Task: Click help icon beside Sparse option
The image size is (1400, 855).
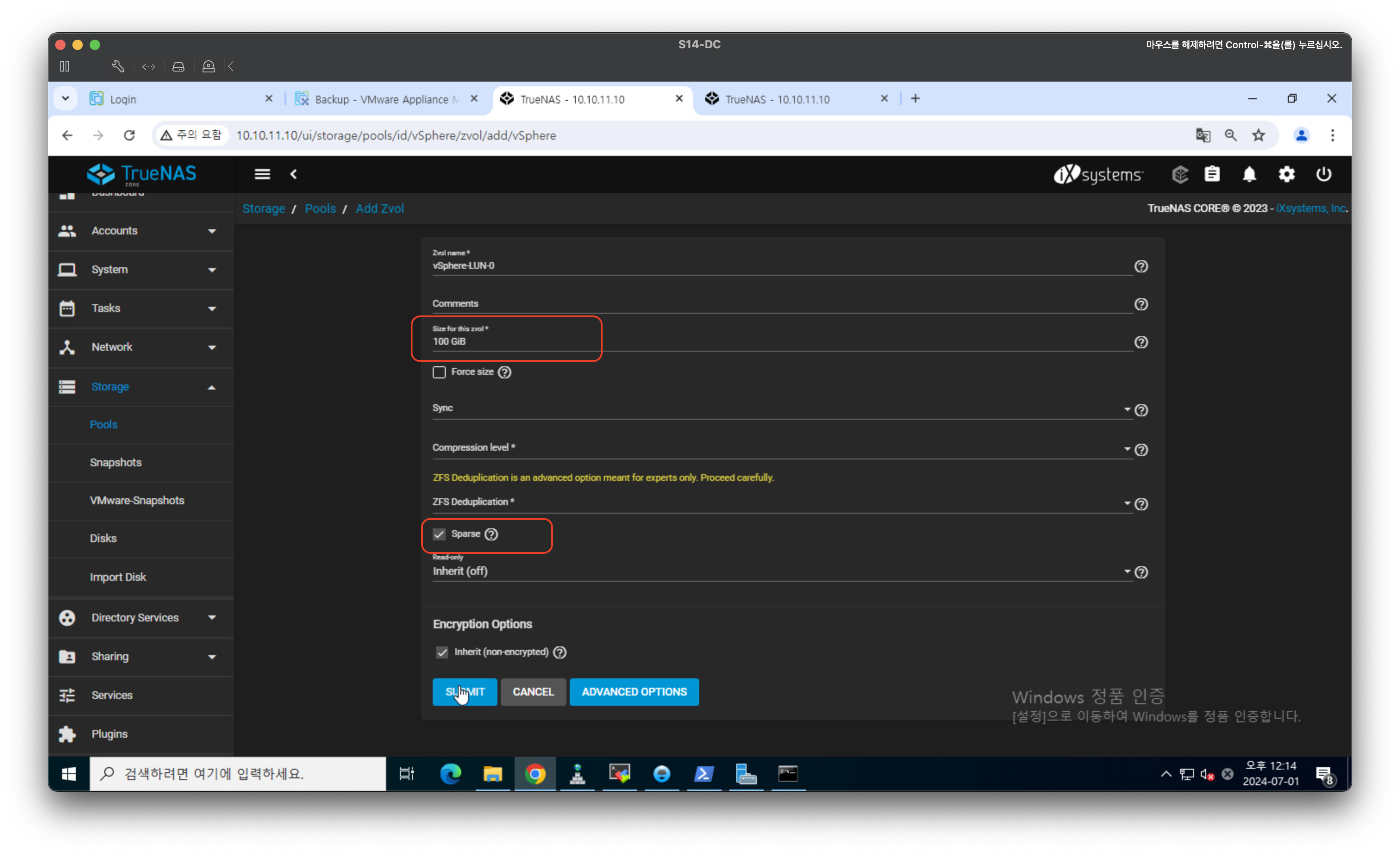Action: point(491,534)
